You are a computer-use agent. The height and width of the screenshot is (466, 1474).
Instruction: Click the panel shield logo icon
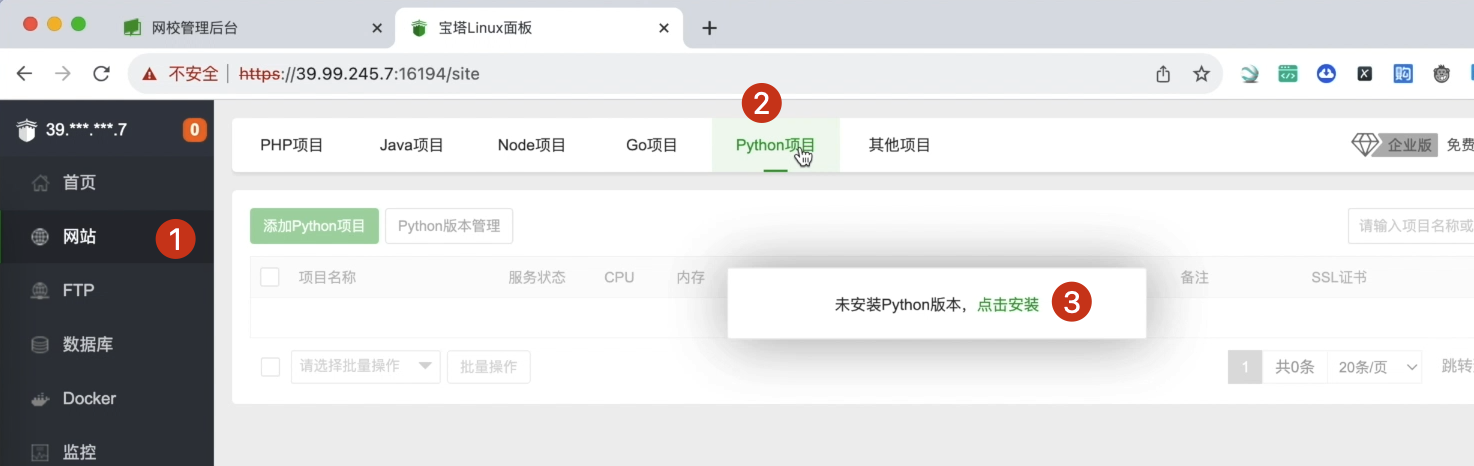(26, 129)
